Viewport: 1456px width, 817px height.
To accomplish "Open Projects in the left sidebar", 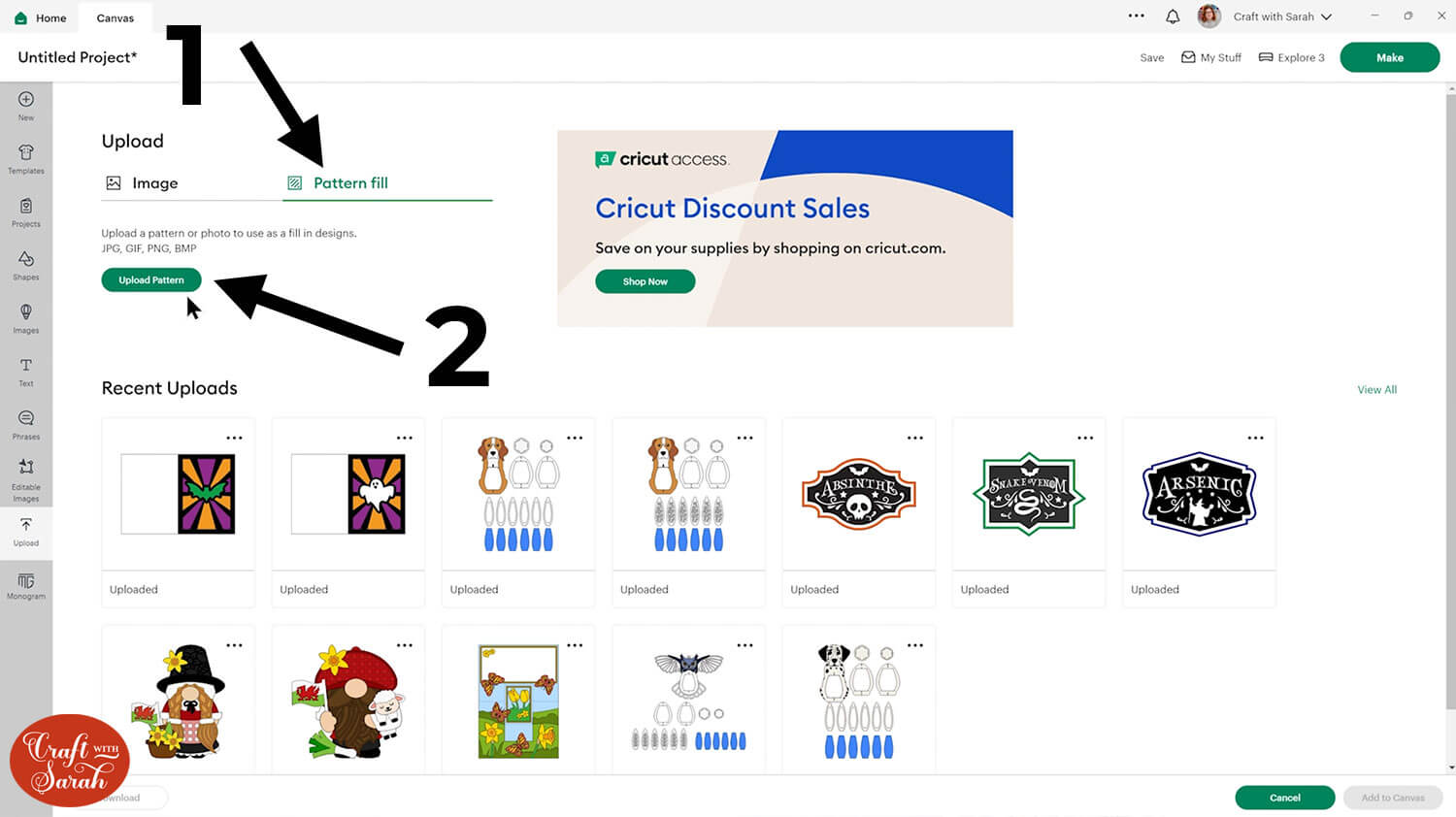I will coord(26,212).
